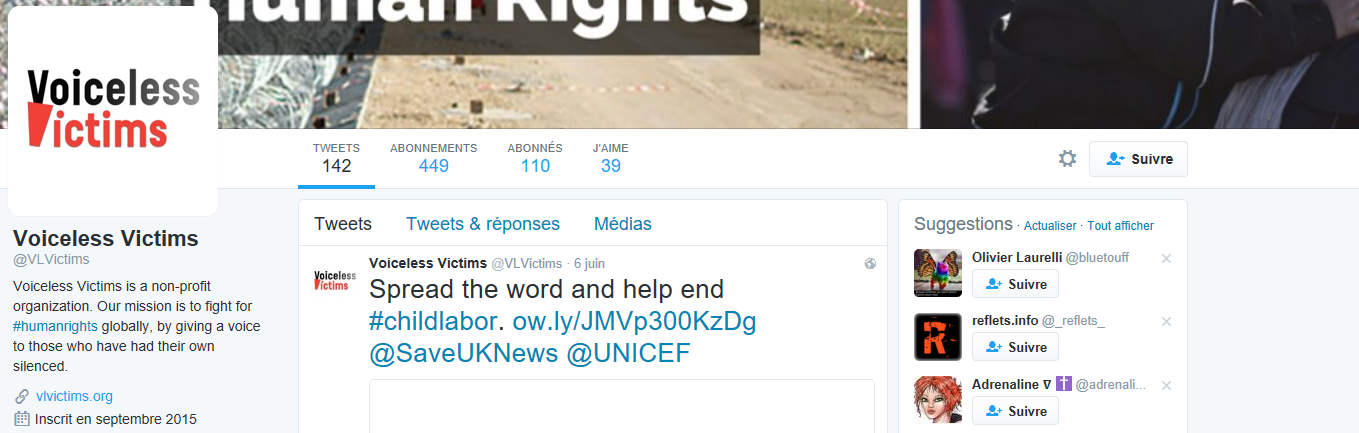This screenshot has width=1359, height=433.
Task: Follow reflets.info via Suivre
Action: point(1015,347)
